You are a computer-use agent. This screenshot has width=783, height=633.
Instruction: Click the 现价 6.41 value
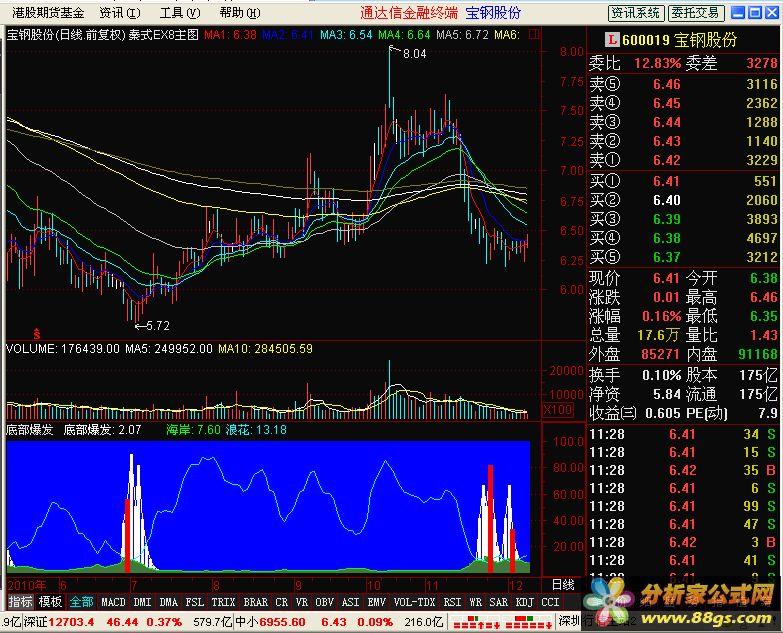pos(666,278)
